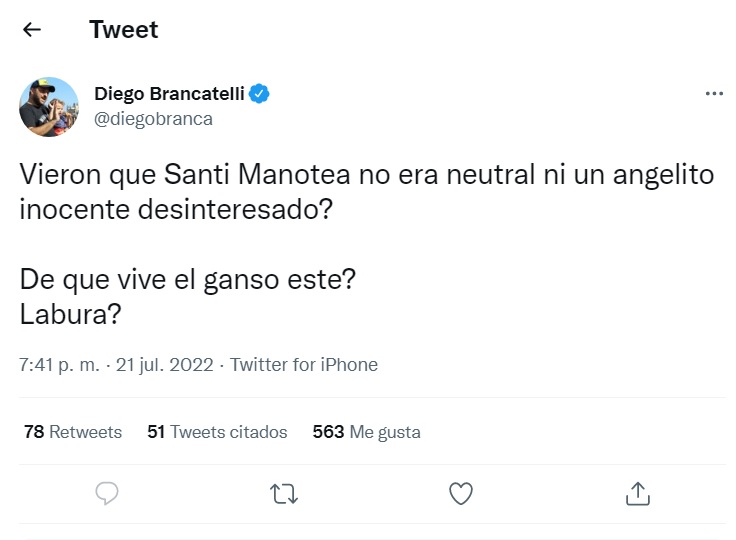
Task: Click the 7:41 p. m. timestamp
Action: [x=59, y=365]
